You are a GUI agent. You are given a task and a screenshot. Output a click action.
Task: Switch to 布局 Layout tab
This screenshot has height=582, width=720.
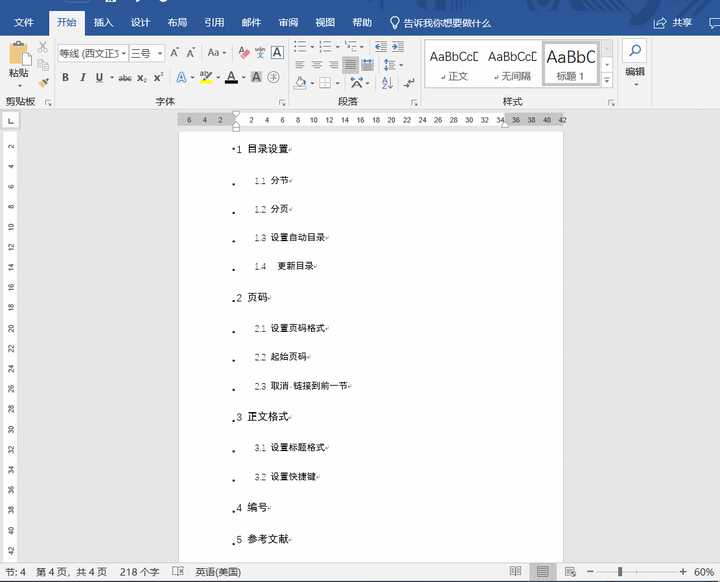[x=177, y=23]
